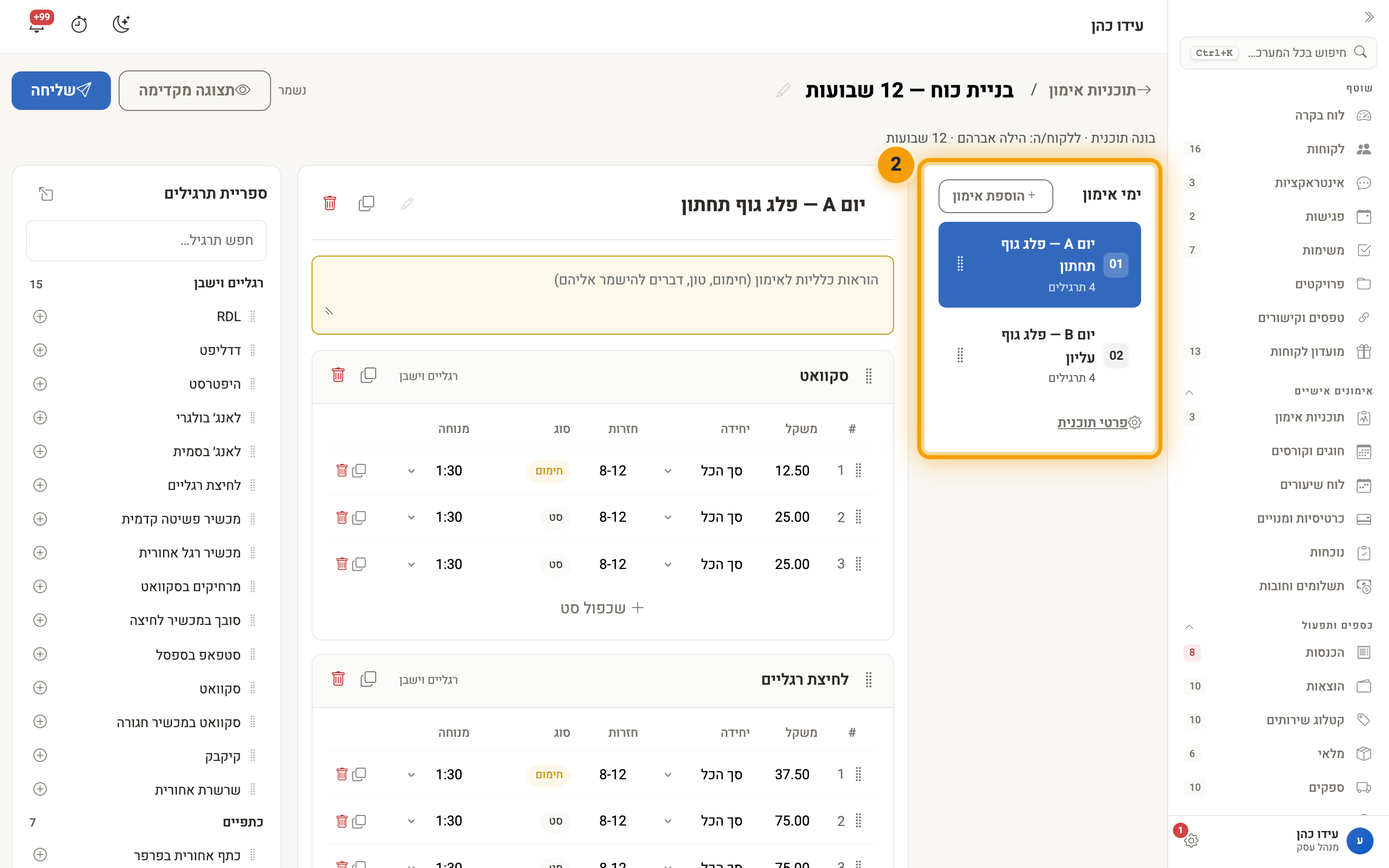The height and width of the screenshot is (868, 1389).
Task: Delete the לחיצת רגליים exercise block
Action: (x=338, y=679)
